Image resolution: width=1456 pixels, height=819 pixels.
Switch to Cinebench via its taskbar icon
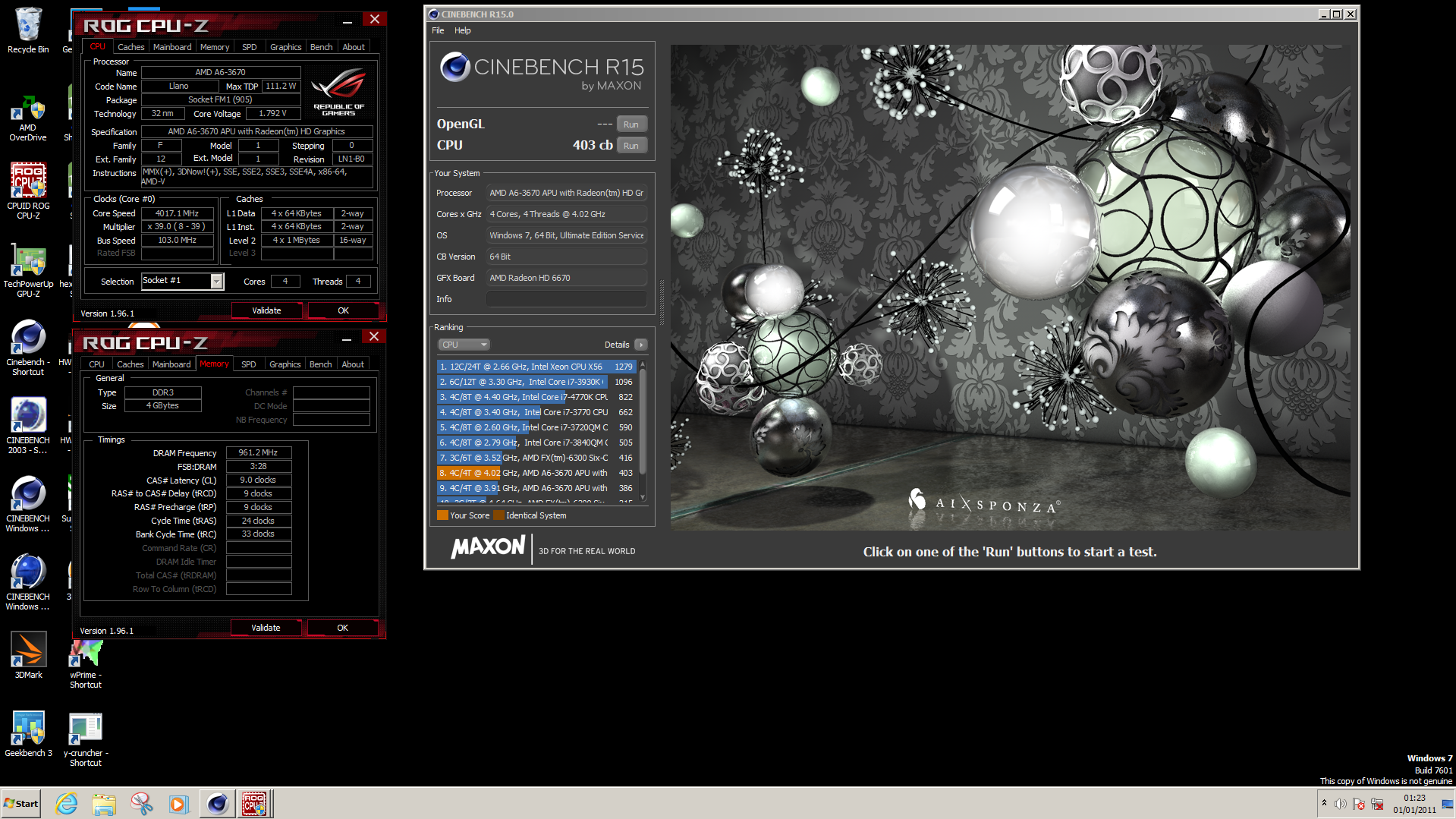(x=217, y=803)
